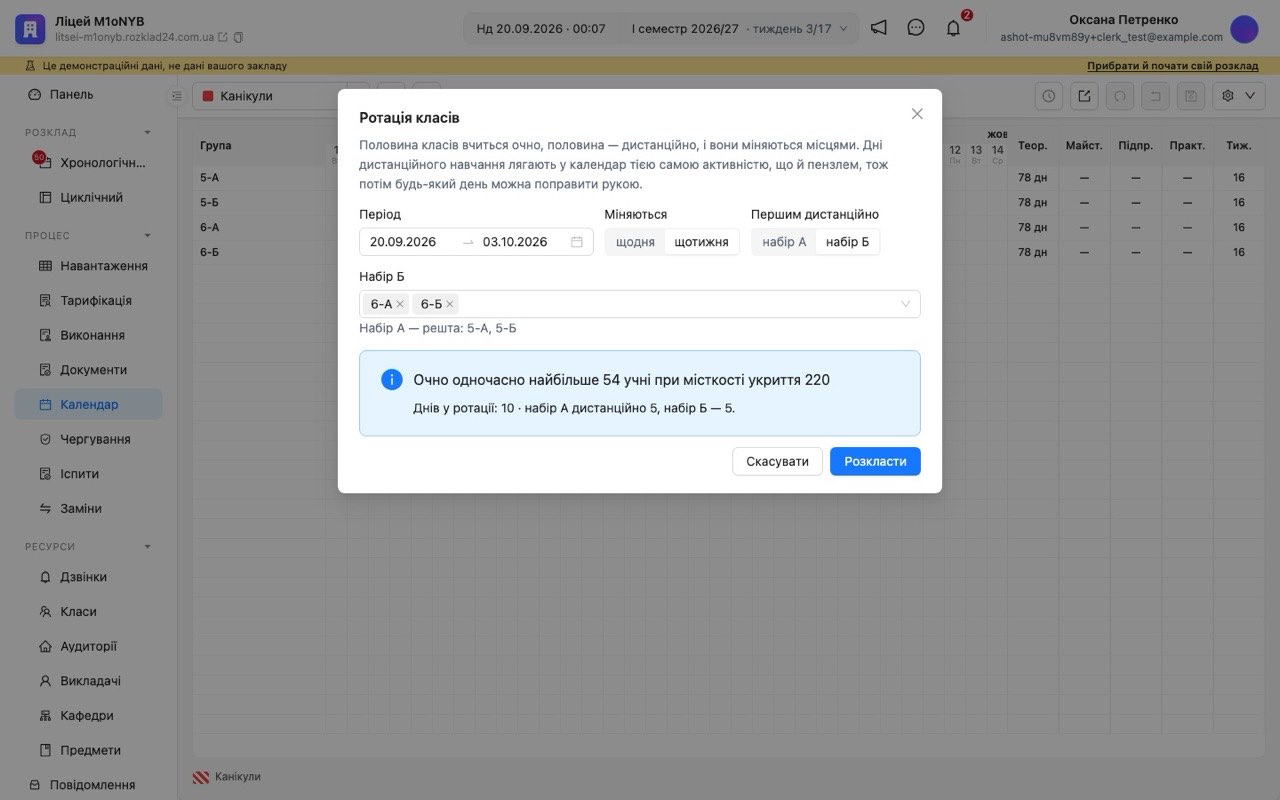Remove the 6-А tag
1280x800 pixels.
click(x=400, y=304)
